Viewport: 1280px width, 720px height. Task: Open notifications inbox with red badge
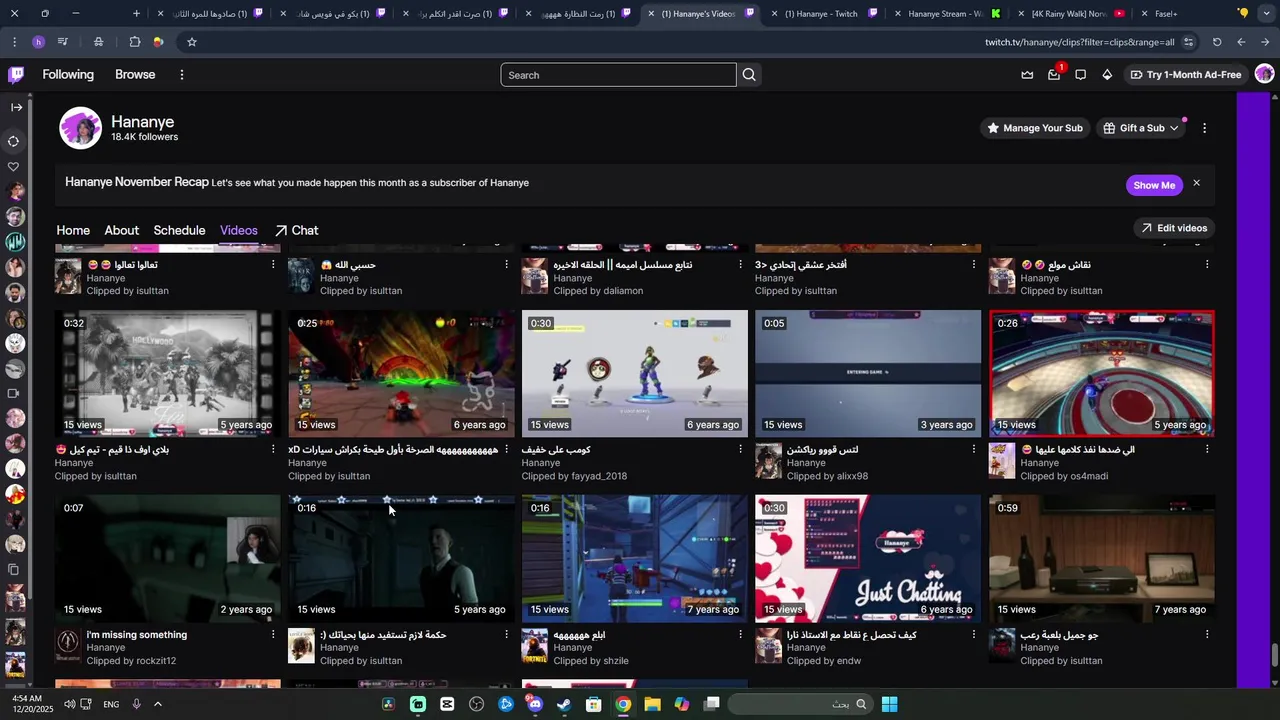[1054, 75]
